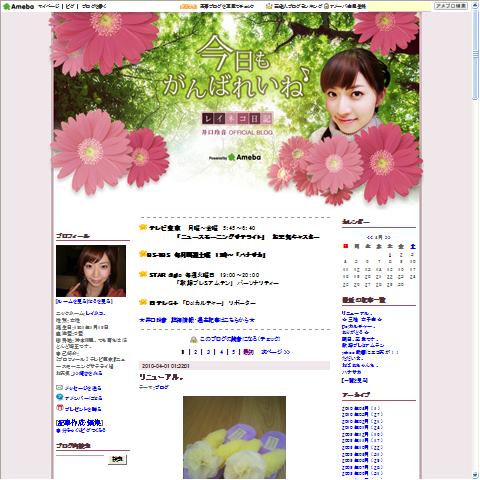Image resolution: width=480 pixels, height=480 pixels.
Task: Go to page 3 of posts
Action: click(208, 352)
